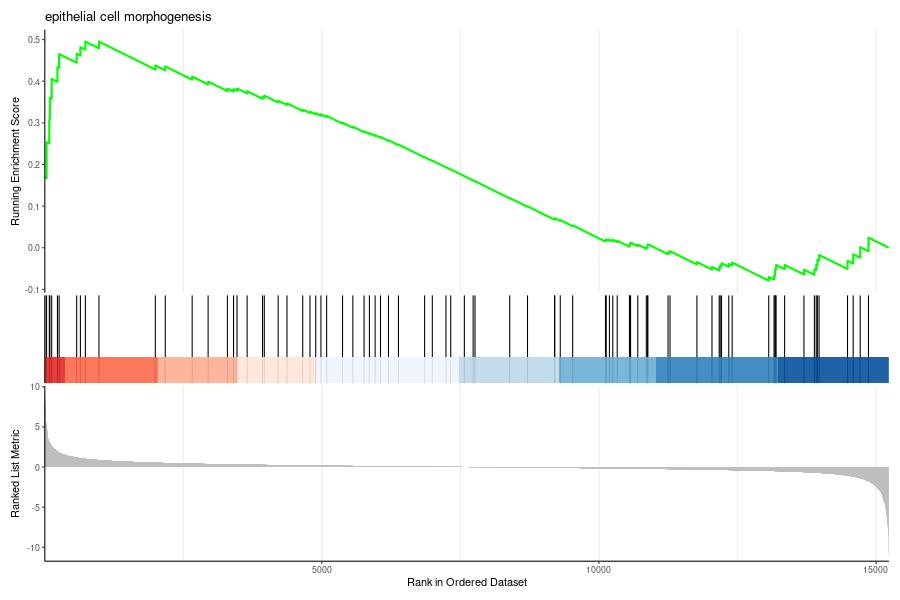Image resolution: width=900 pixels, height=600 pixels.
Task: Click the plot title 'epithelial cell morphogenesis'
Action: 128,17
